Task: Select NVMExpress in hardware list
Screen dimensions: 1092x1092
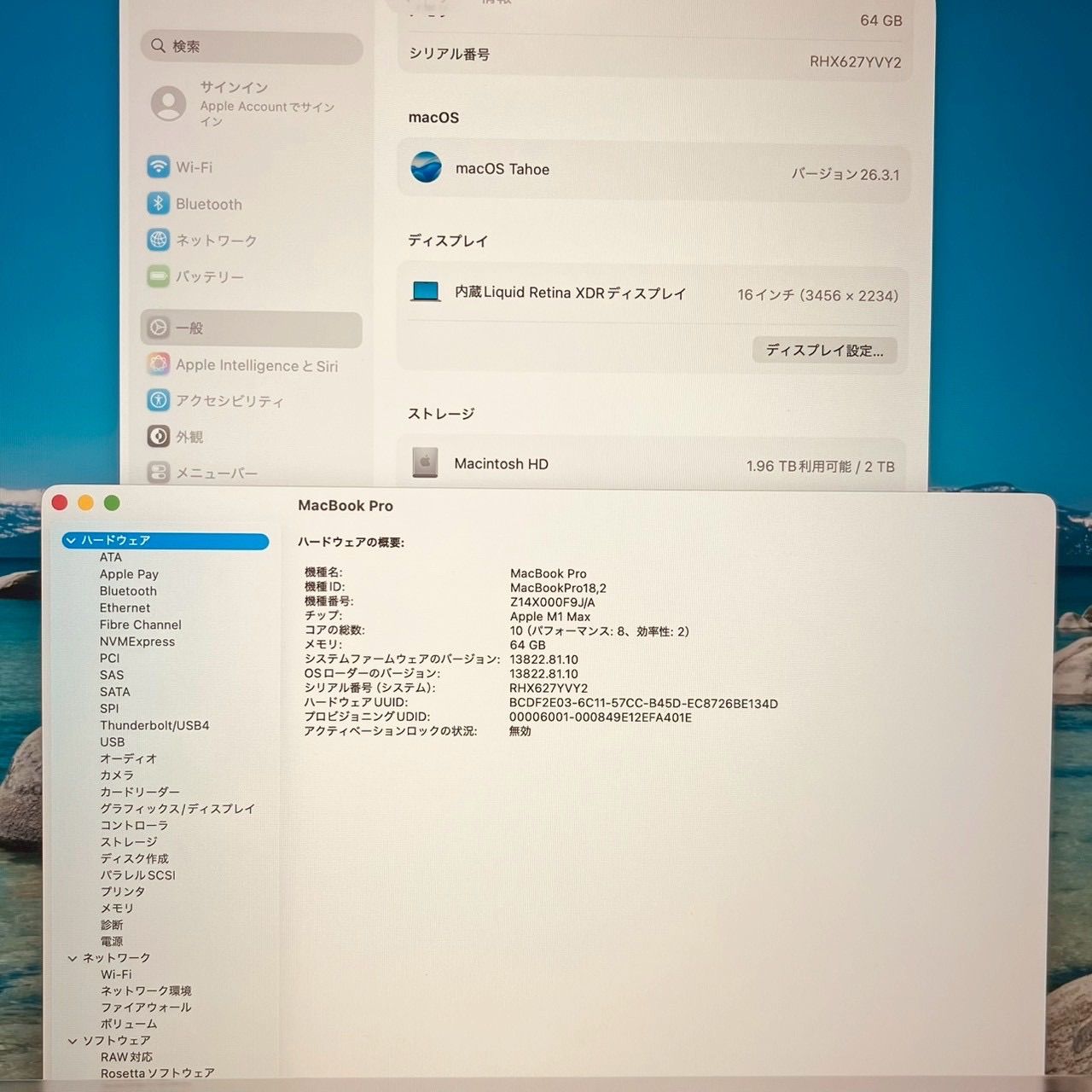Action: point(137,642)
